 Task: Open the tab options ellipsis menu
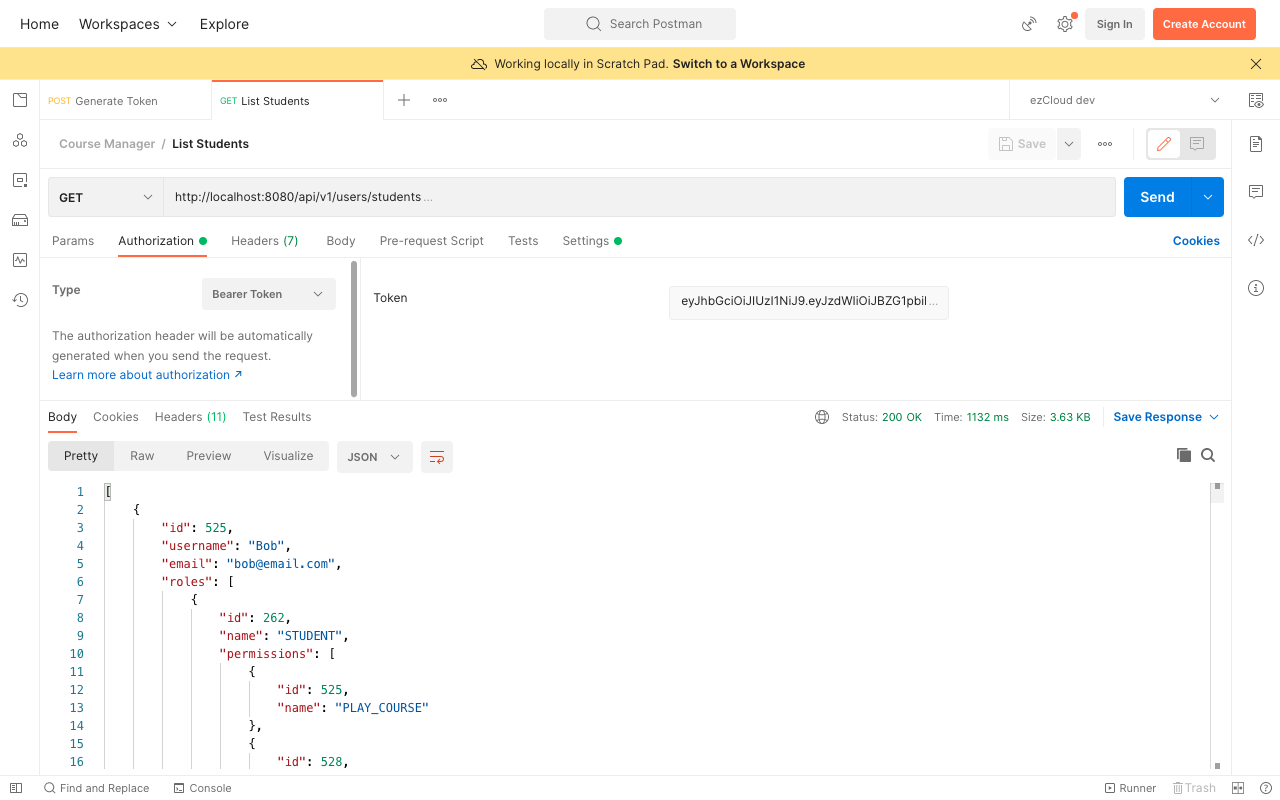(440, 100)
